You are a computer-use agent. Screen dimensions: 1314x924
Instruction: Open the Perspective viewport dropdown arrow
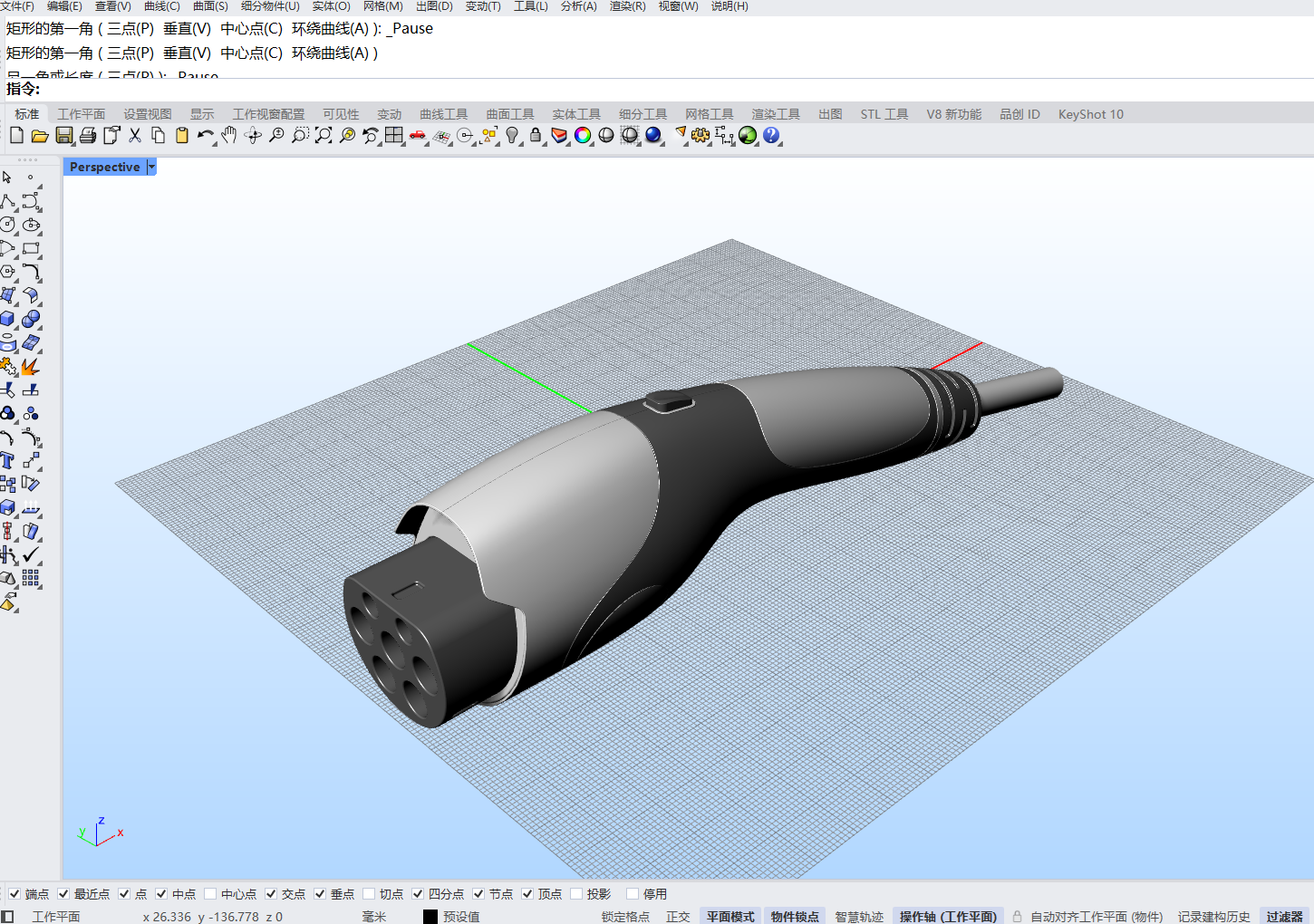[x=151, y=167]
